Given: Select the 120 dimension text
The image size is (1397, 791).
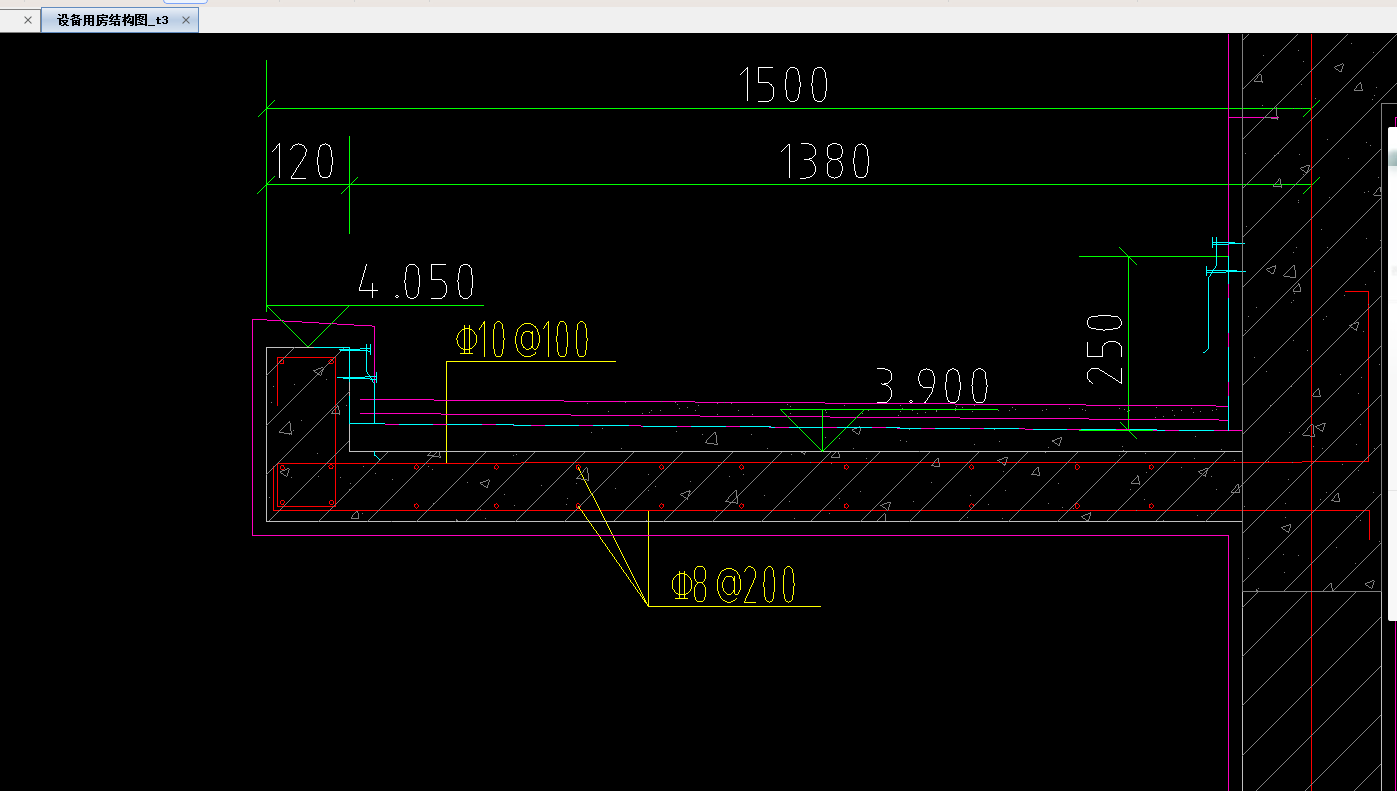Looking at the screenshot, I should pos(303,161).
